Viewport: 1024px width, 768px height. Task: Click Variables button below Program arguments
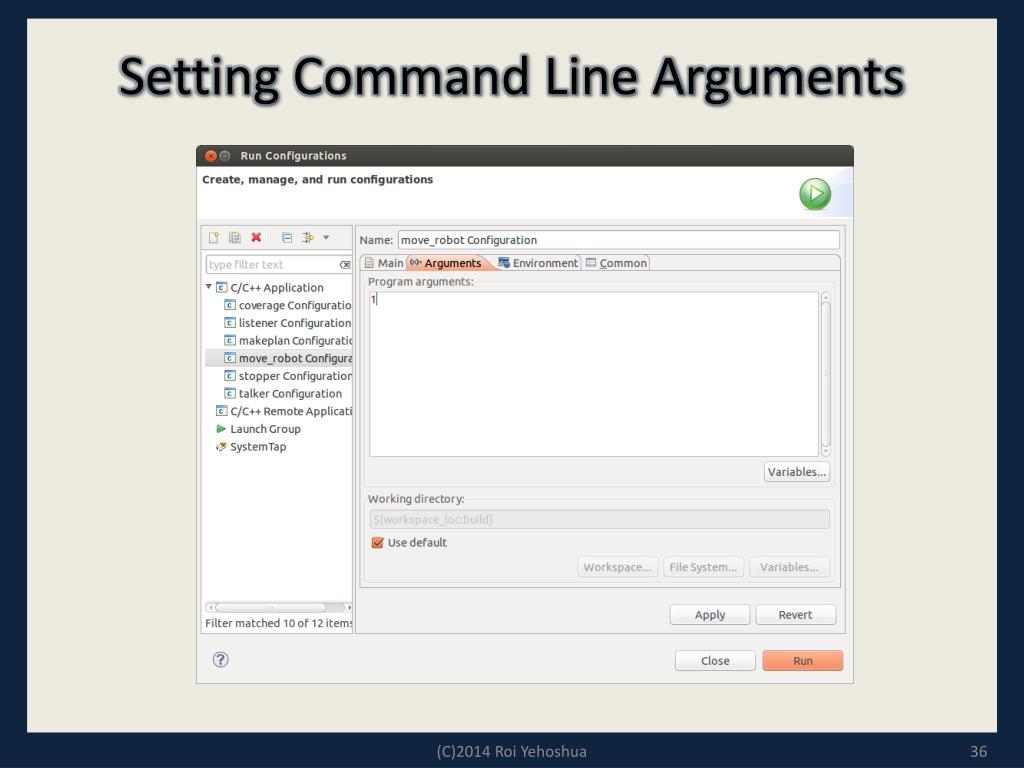pyautogui.click(x=797, y=472)
